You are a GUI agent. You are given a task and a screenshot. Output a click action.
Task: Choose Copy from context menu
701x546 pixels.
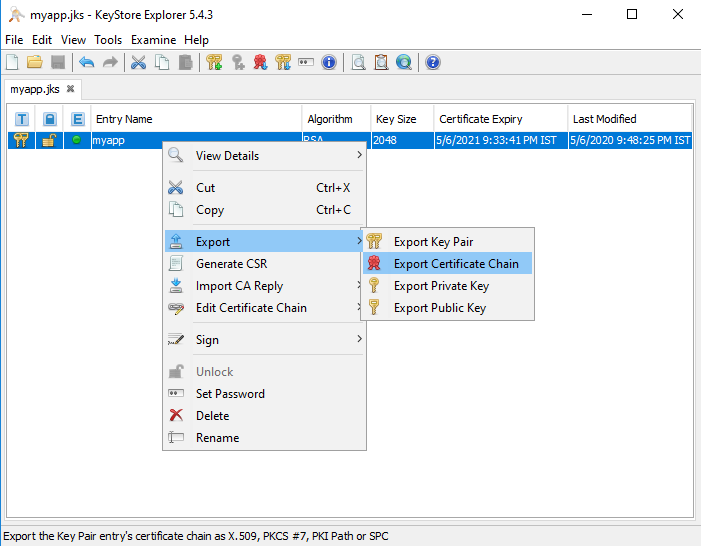(x=265, y=210)
